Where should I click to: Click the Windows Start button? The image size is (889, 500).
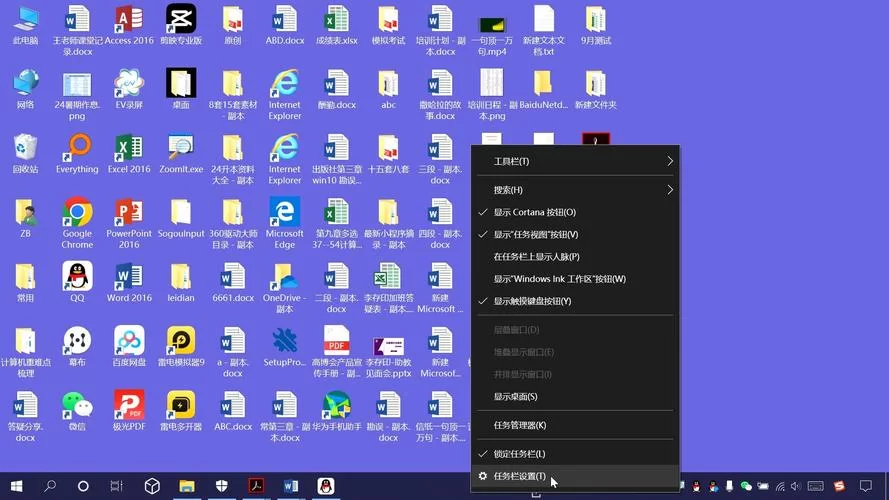[16, 486]
